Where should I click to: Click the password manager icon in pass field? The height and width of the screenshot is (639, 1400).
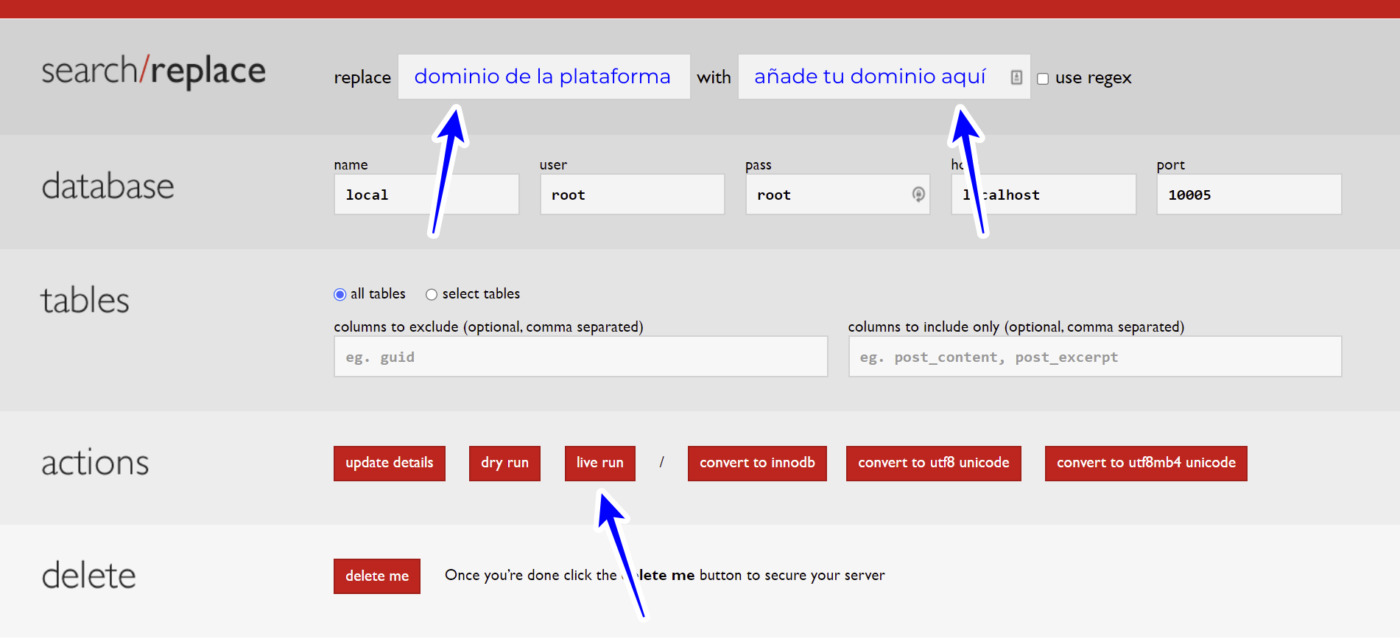click(x=918, y=195)
